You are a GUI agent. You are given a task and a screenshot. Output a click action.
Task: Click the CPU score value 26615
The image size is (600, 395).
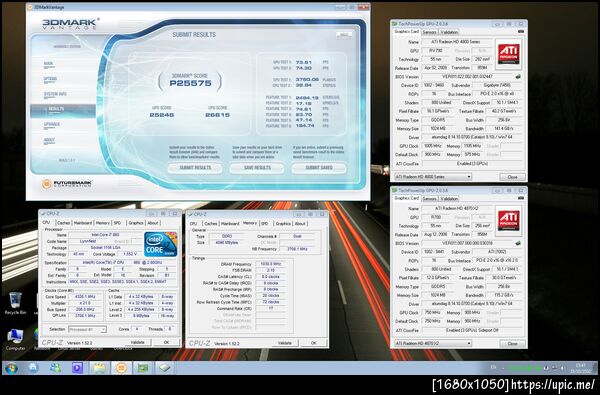click(217, 115)
